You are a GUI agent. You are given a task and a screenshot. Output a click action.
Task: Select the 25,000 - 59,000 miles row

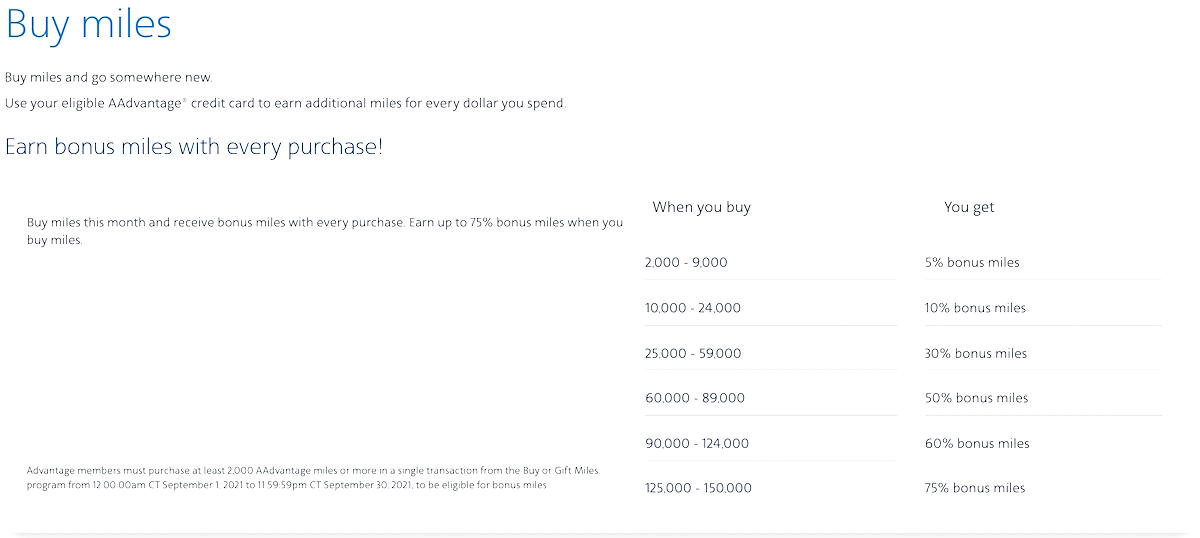coord(904,353)
